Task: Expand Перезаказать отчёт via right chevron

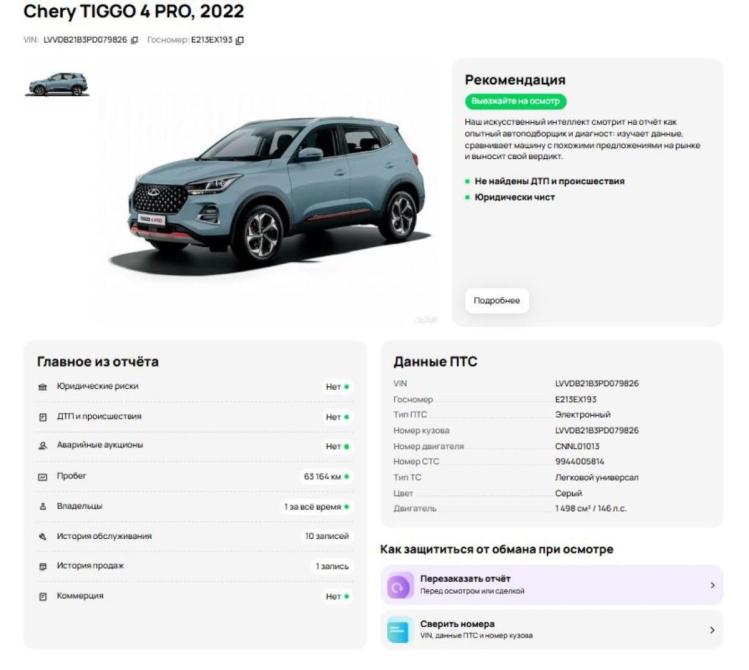Action: click(x=712, y=585)
